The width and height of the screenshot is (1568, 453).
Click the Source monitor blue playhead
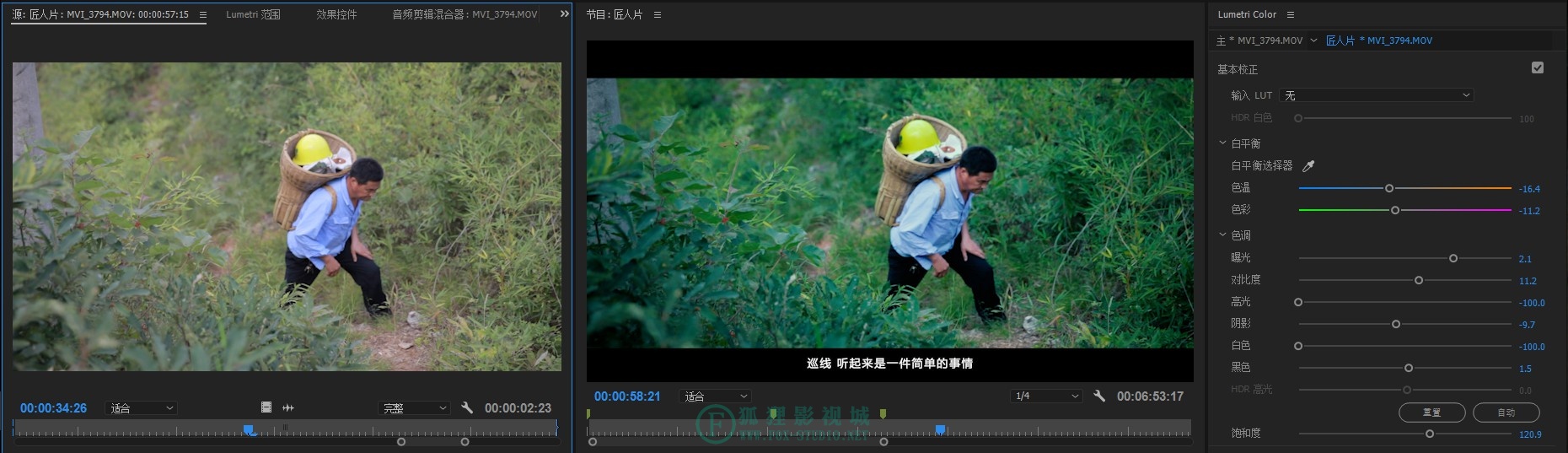(x=249, y=430)
